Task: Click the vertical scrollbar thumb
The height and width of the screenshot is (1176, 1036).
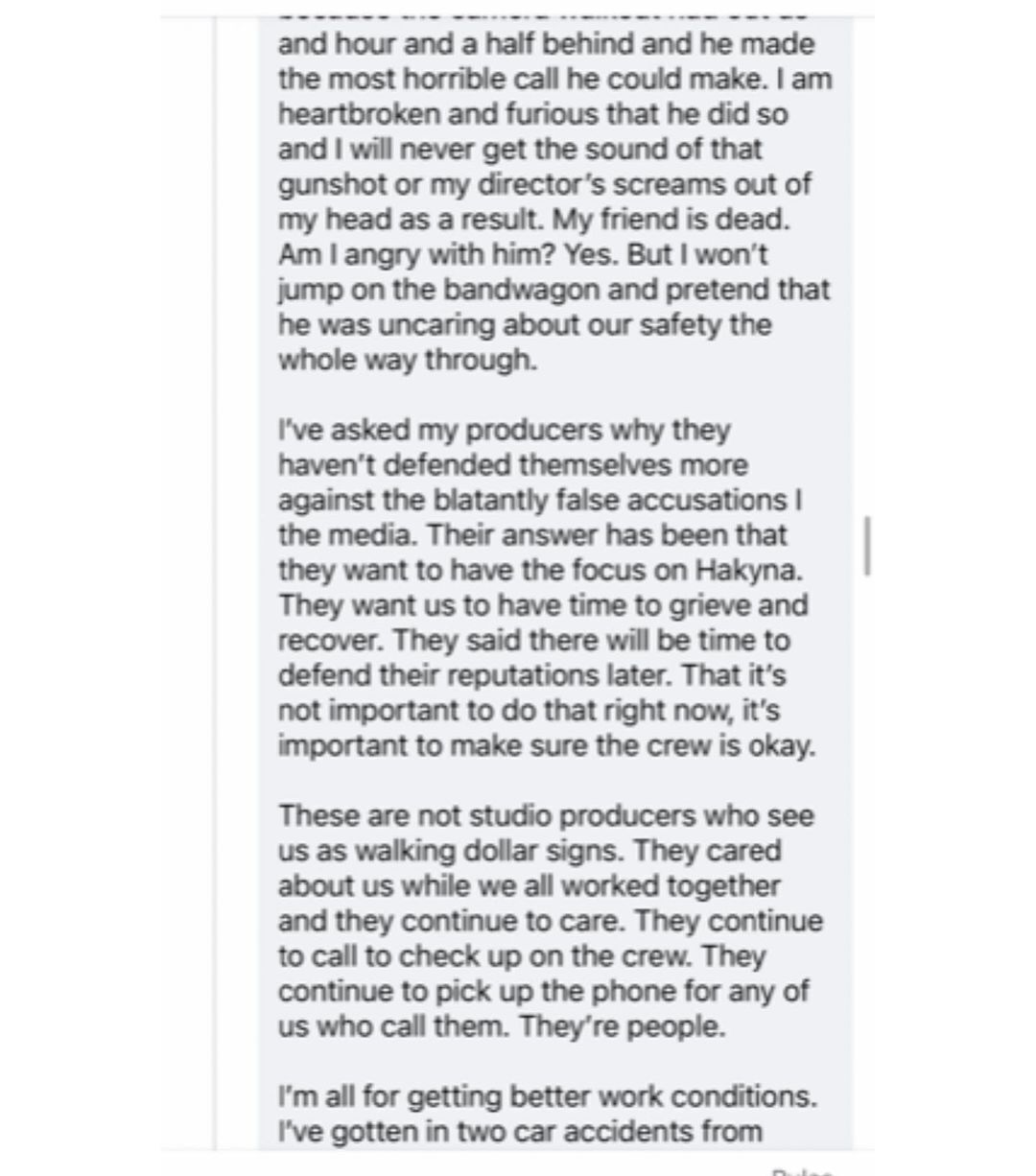Action: (867, 546)
